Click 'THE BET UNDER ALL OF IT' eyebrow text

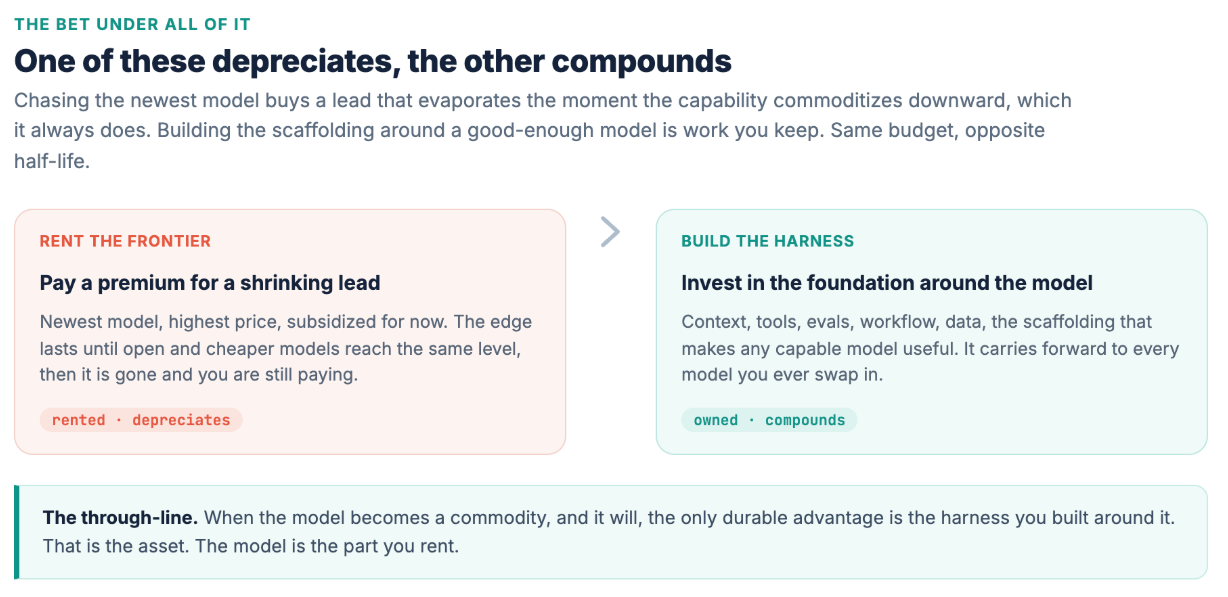[132, 24]
